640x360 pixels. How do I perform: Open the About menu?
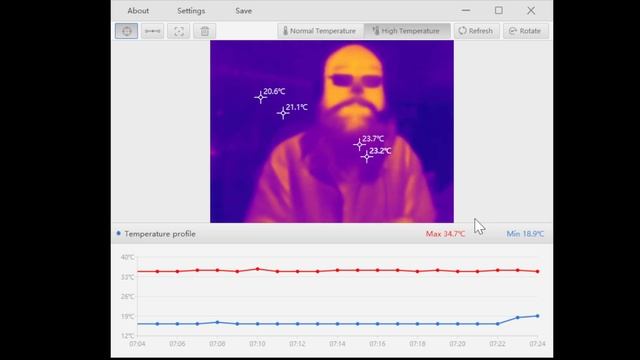(138, 11)
